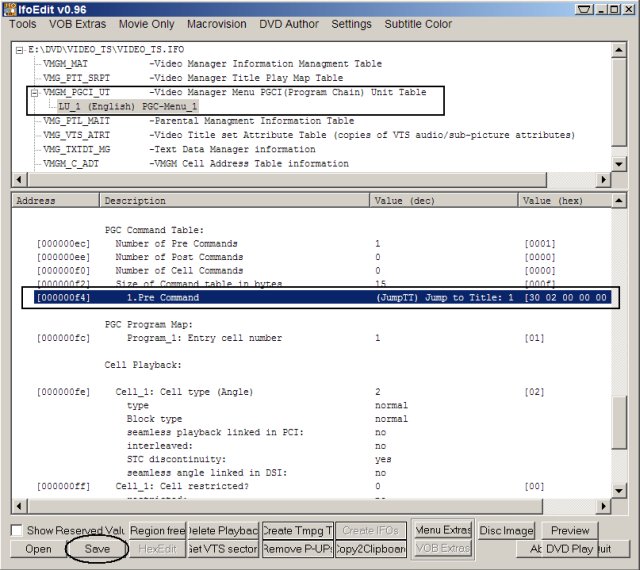This screenshot has width=640, height=570.
Task: Select LU_1 (English) PGC-Menu_1 entry
Action: [x=127, y=107]
